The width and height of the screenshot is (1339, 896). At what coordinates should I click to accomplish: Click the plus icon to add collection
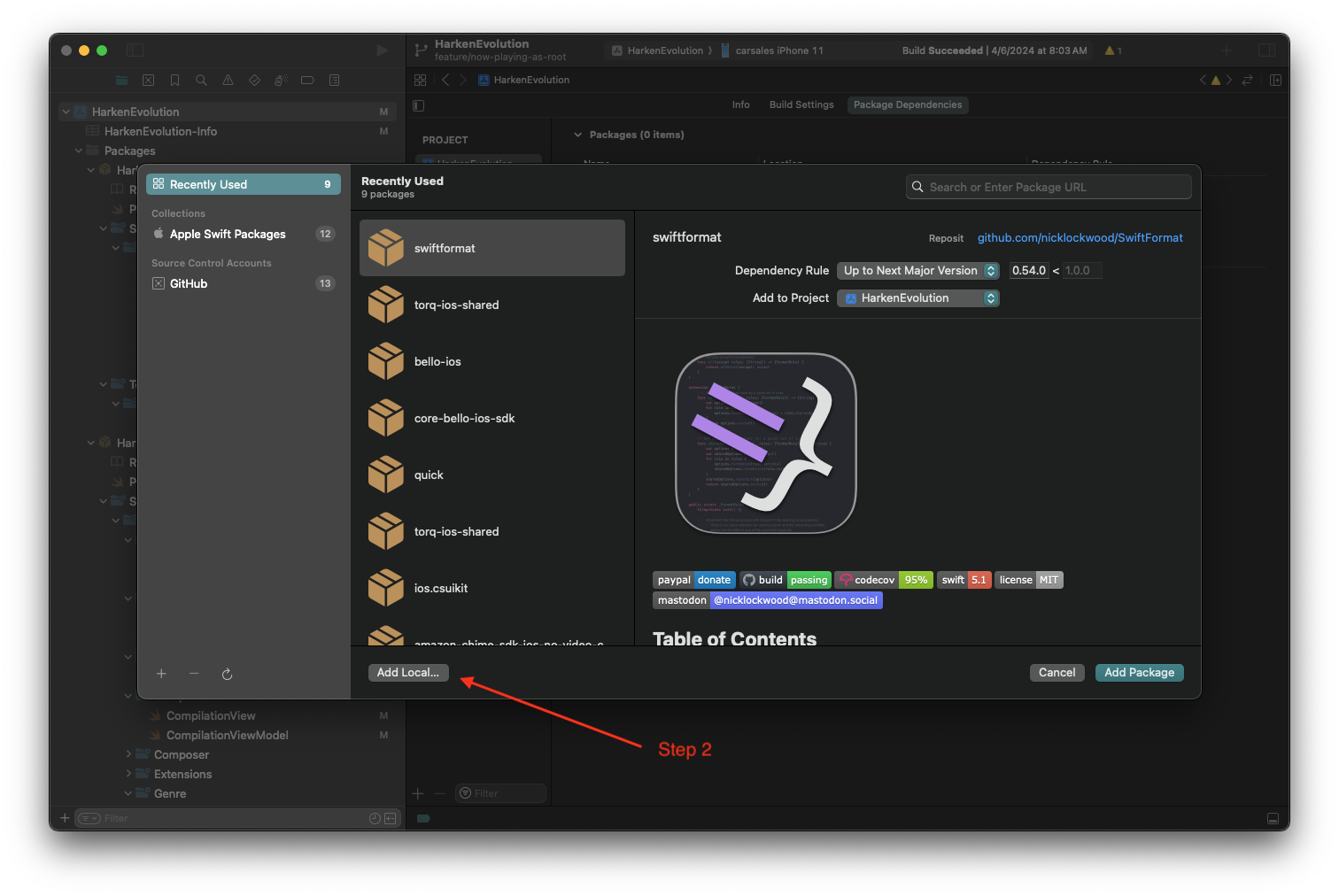161,674
